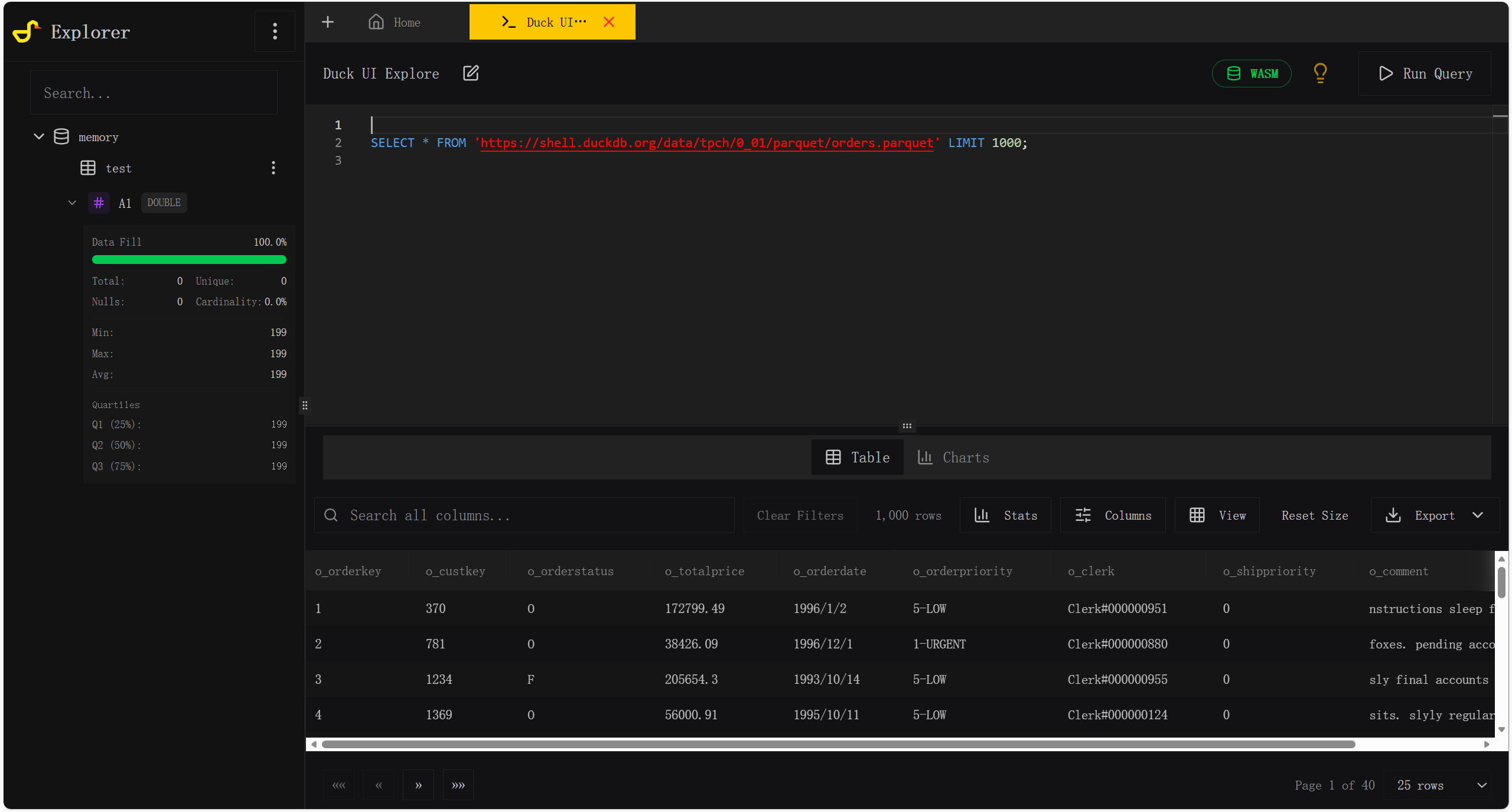This screenshot has width=1512, height=812.
Task: Click the Run Query button
Action: (1425, 73)
